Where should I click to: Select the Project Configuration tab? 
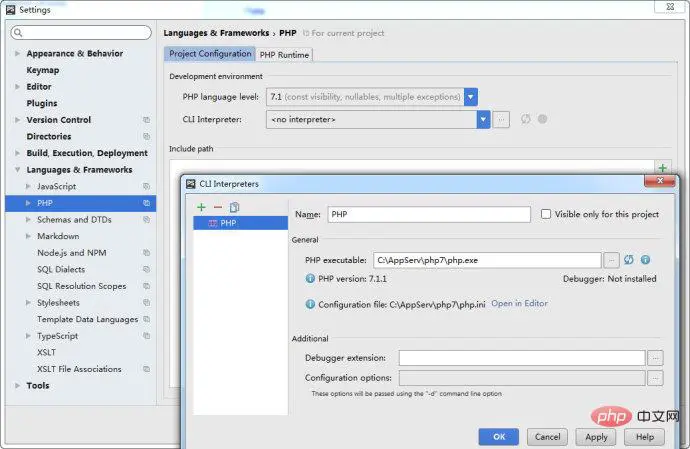point(210,54)
